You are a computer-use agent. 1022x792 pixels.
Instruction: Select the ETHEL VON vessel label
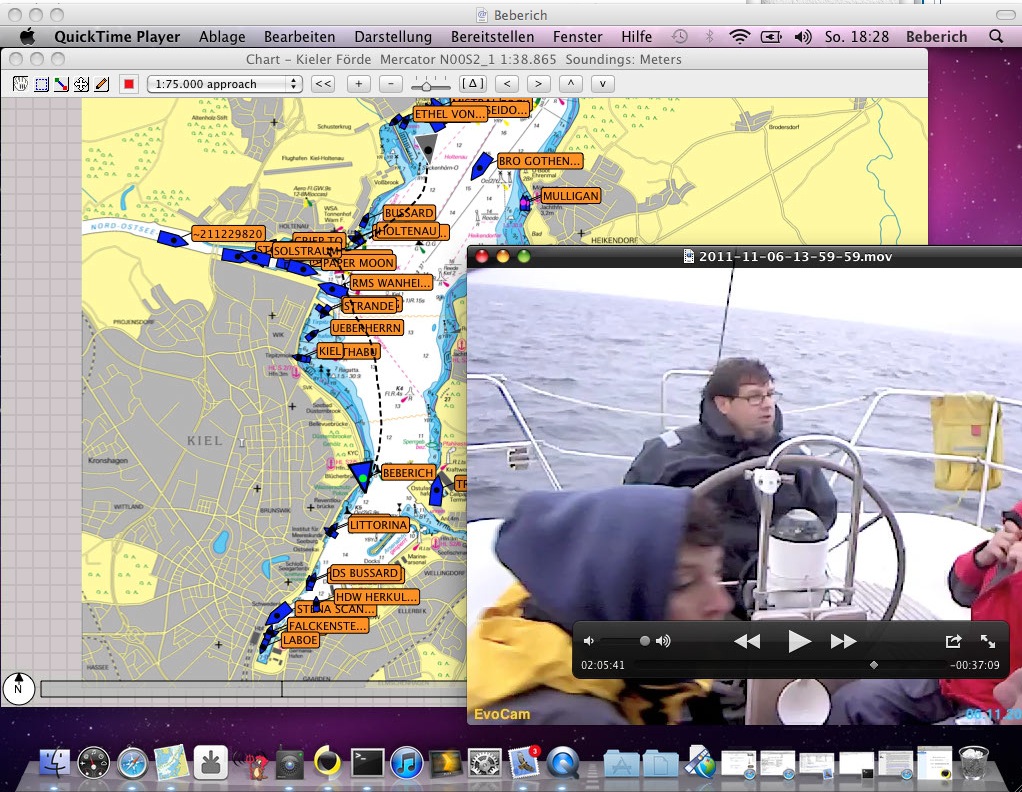point(450,114)
